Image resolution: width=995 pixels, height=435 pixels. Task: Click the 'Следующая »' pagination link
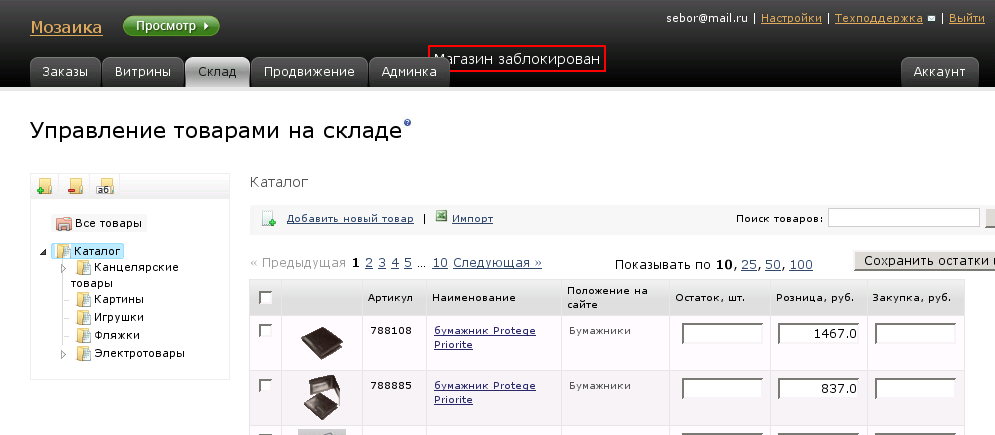(498, 263)
